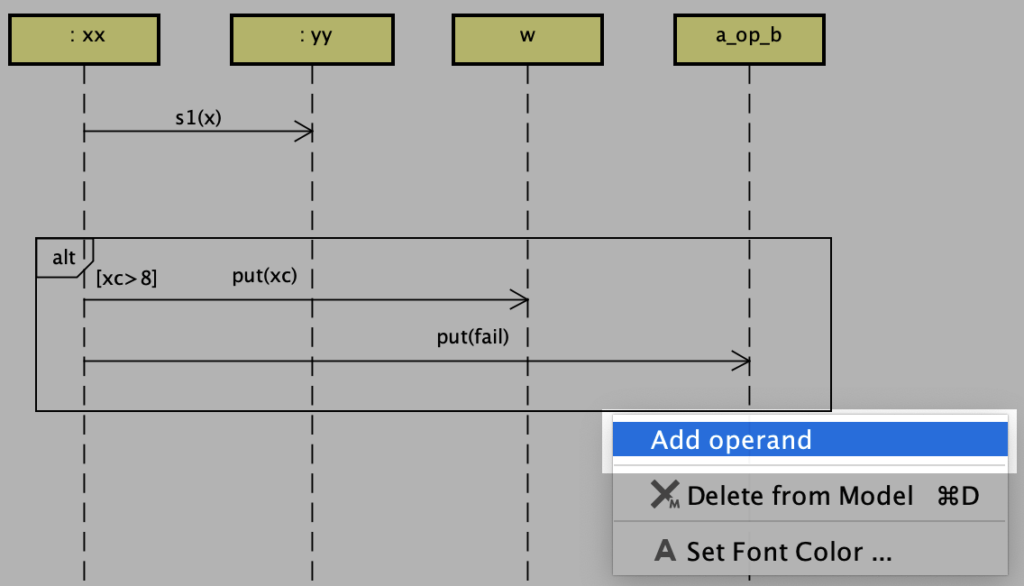Click the font color A icon

click(x=665, y=550)
